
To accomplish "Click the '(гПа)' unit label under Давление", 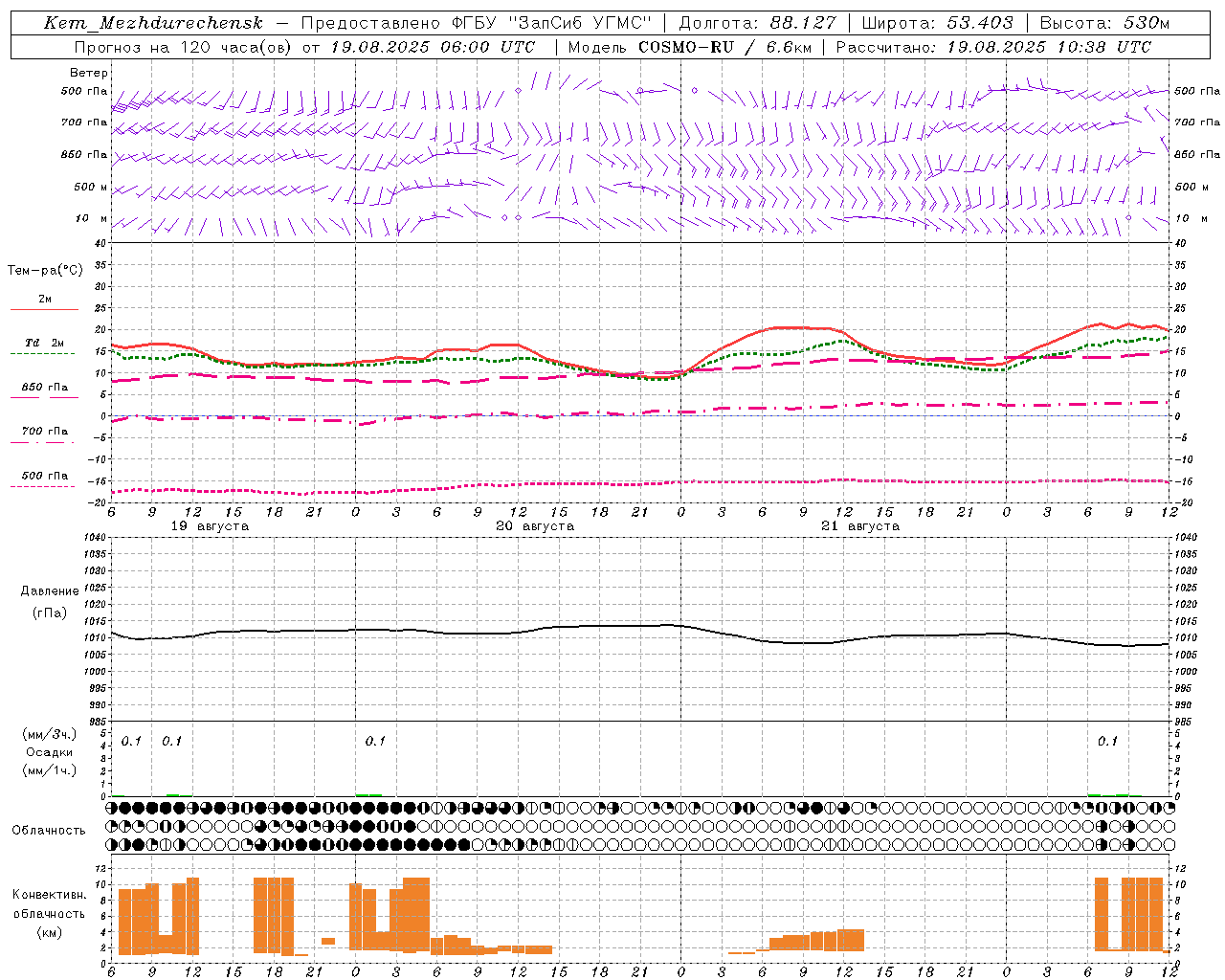I will coord(50,613).
